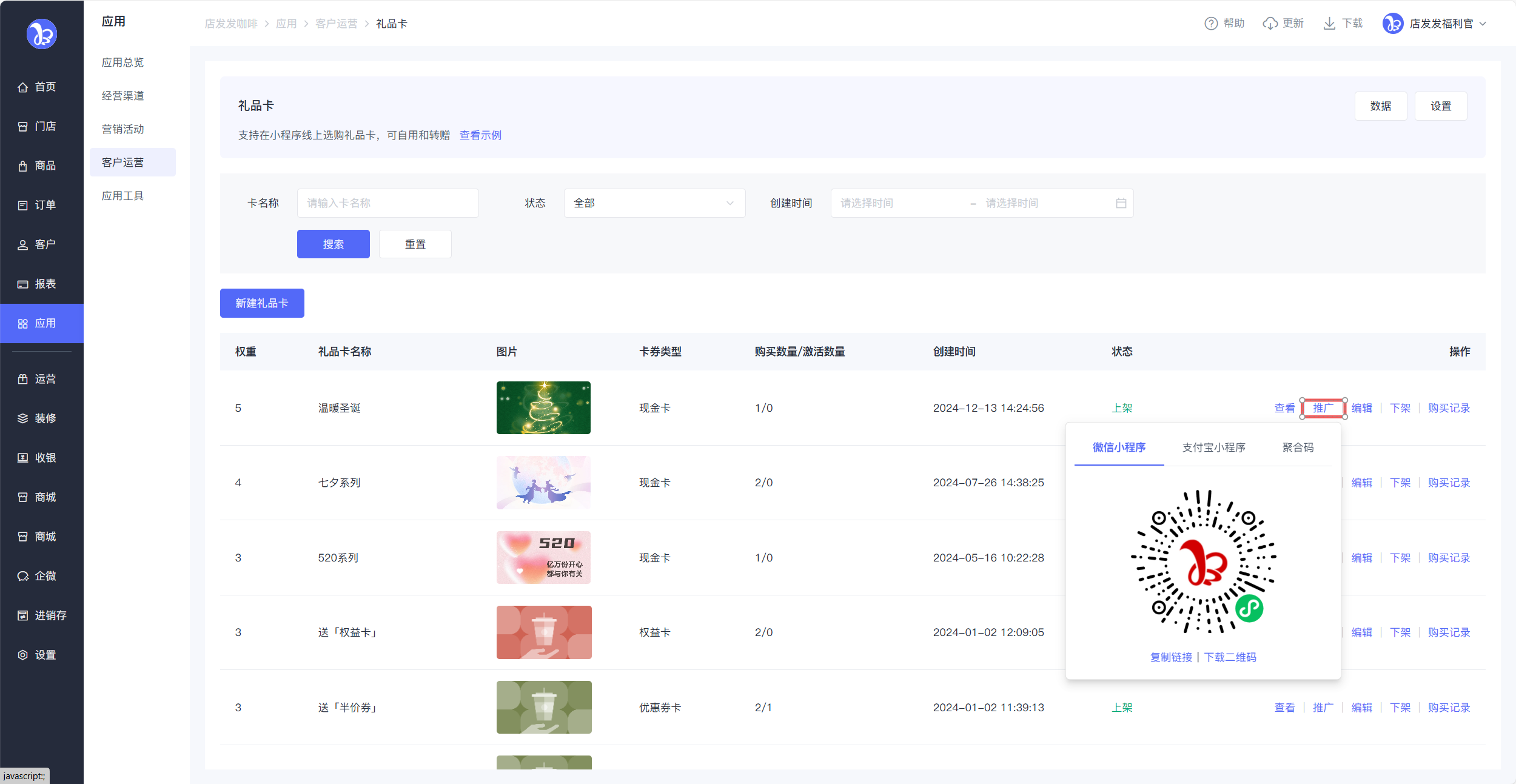Click the home icon in sidebar

pos(22,87)
